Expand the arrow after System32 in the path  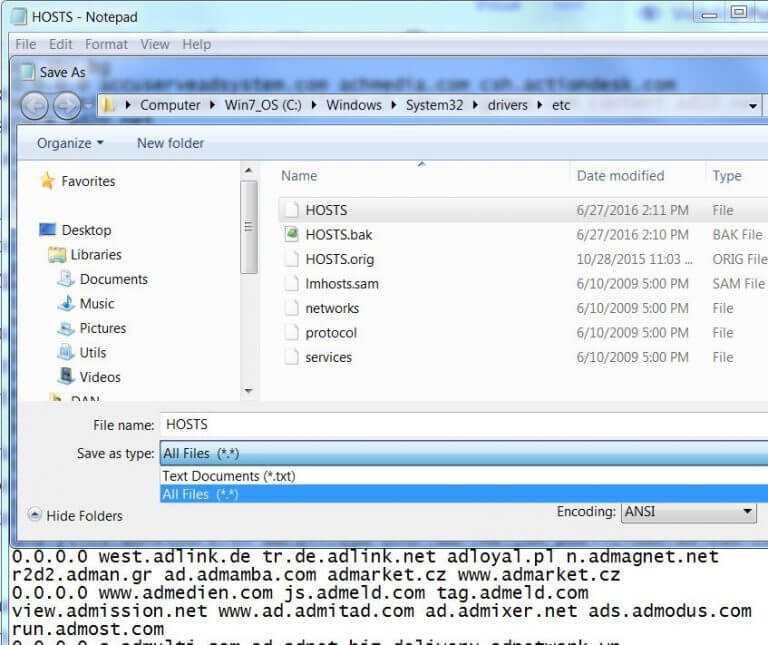pyautogui.click(x=475, y=105)
